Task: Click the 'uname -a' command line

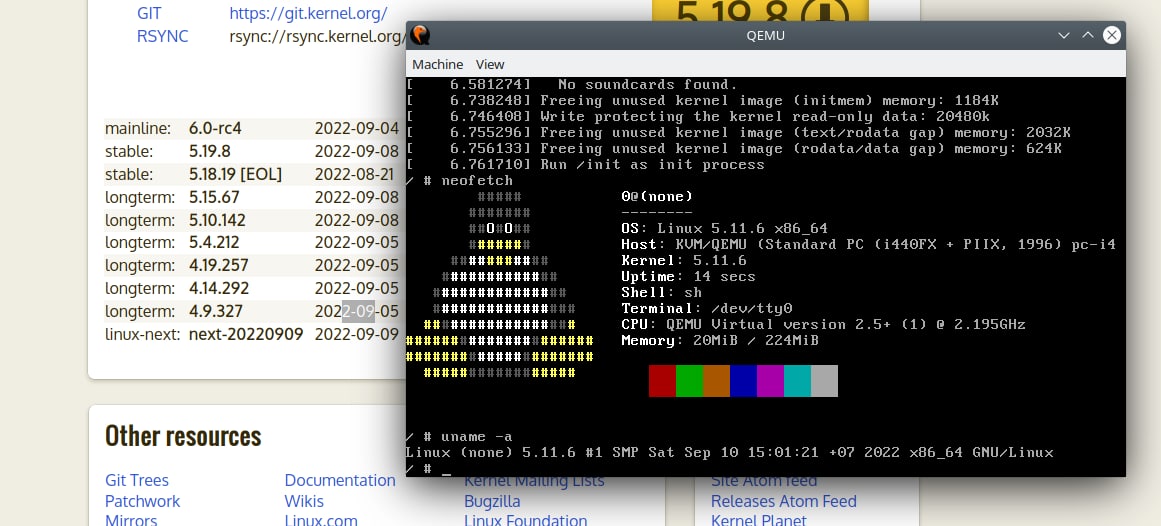Action: pos(459,437)
